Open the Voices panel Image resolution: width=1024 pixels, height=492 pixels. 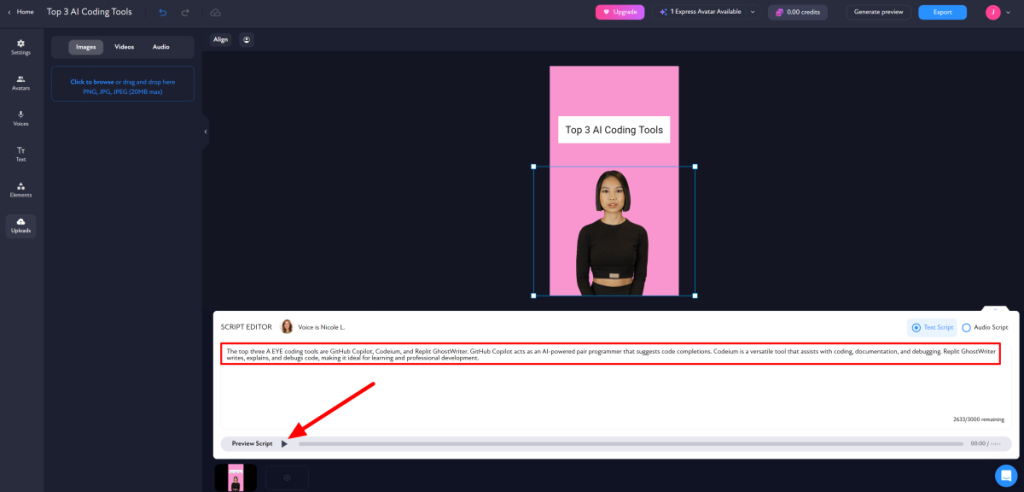click(x=21, y=118)
